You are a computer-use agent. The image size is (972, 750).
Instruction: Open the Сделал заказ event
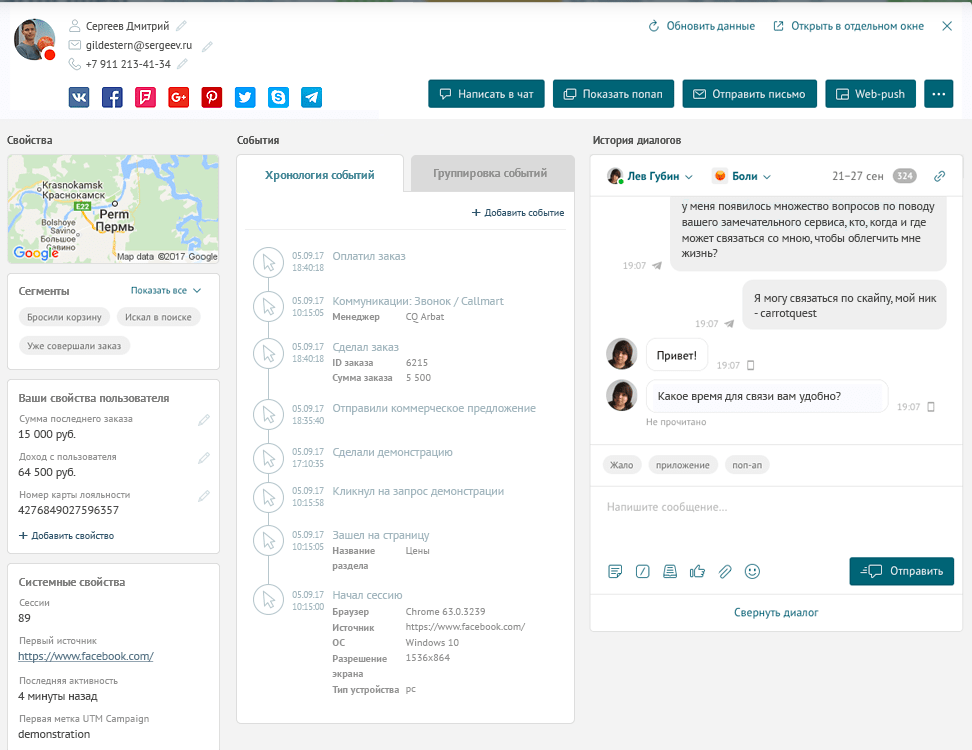(x=365, y=347)
